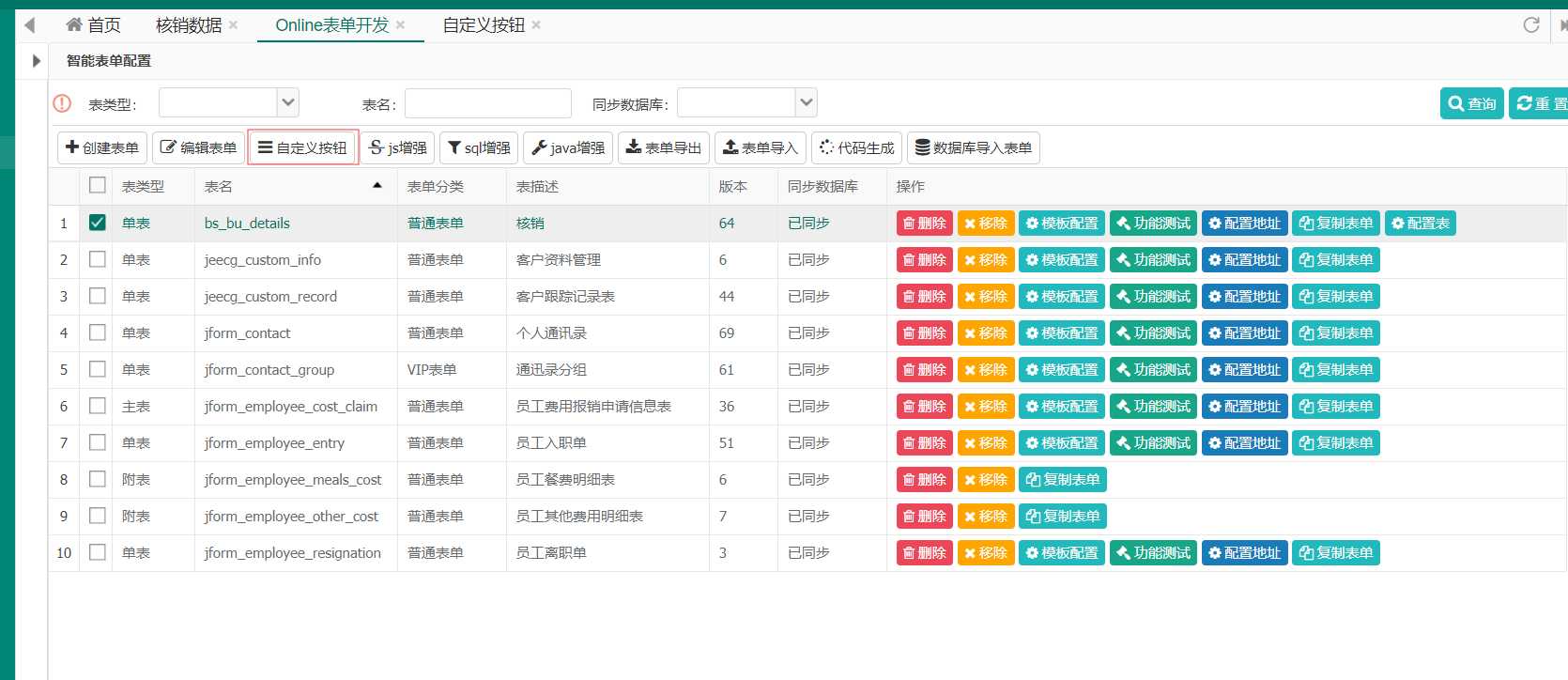The width and height of the screenshot is (1568, 680).
Task: Click the 表单分类 column header
Action: 452,186
